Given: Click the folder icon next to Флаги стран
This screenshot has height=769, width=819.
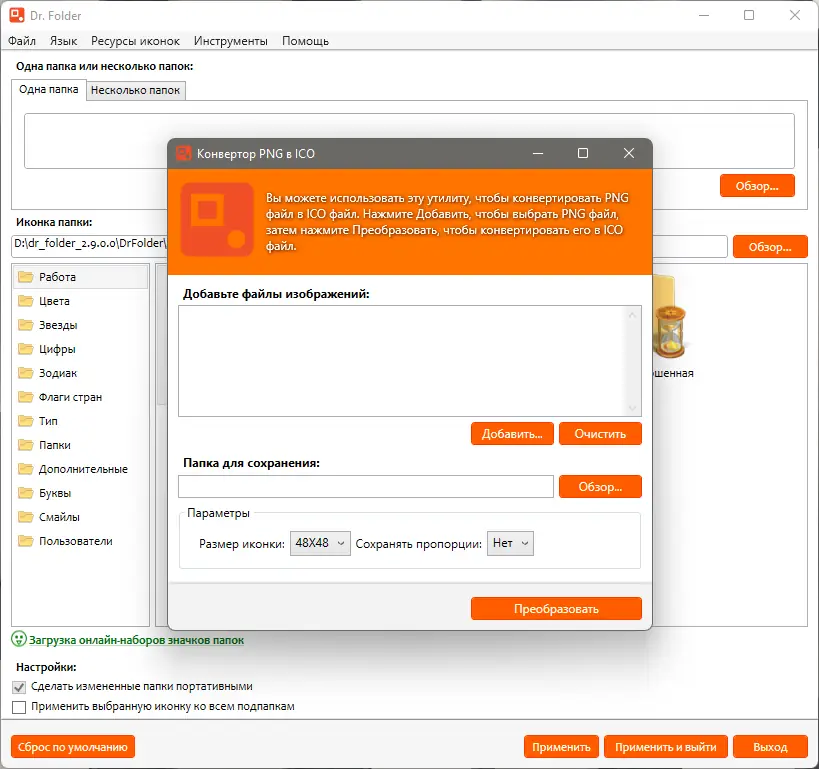Looking at the screenshot, I should [x=26, y=397].
